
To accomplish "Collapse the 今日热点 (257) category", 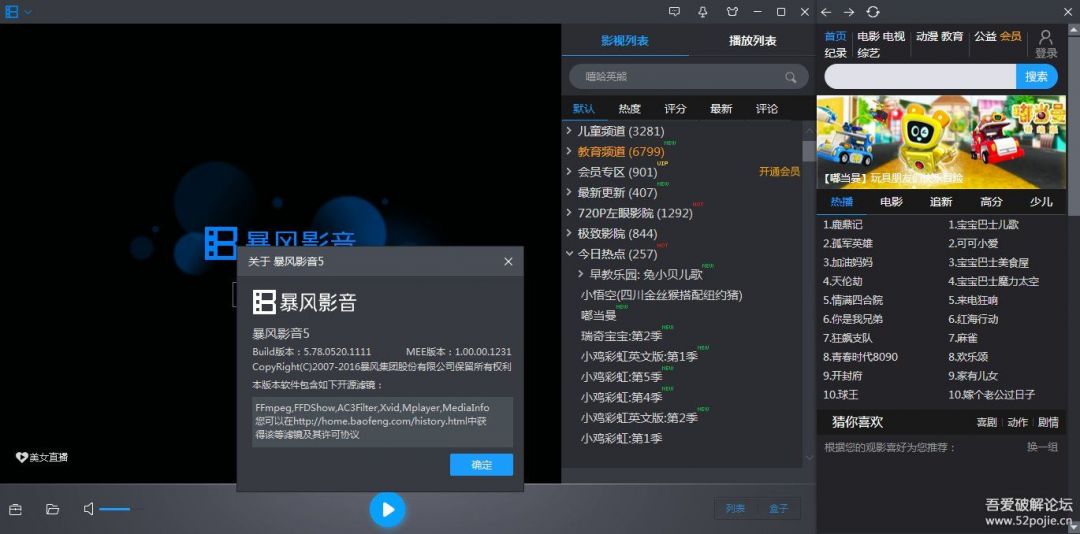I will (569, 254).
